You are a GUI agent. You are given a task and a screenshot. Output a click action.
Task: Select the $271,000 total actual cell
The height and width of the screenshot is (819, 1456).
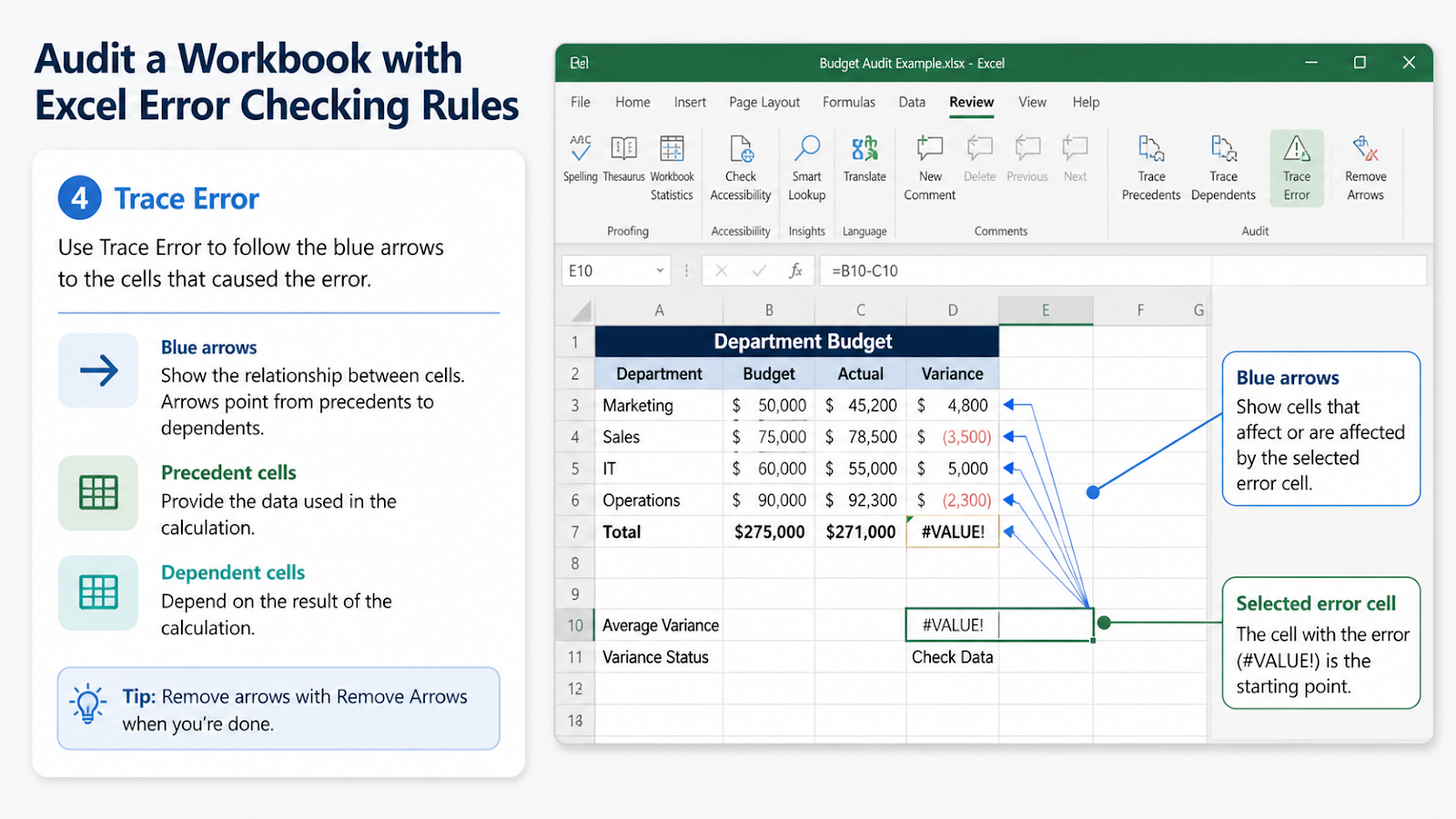[861, 531]
